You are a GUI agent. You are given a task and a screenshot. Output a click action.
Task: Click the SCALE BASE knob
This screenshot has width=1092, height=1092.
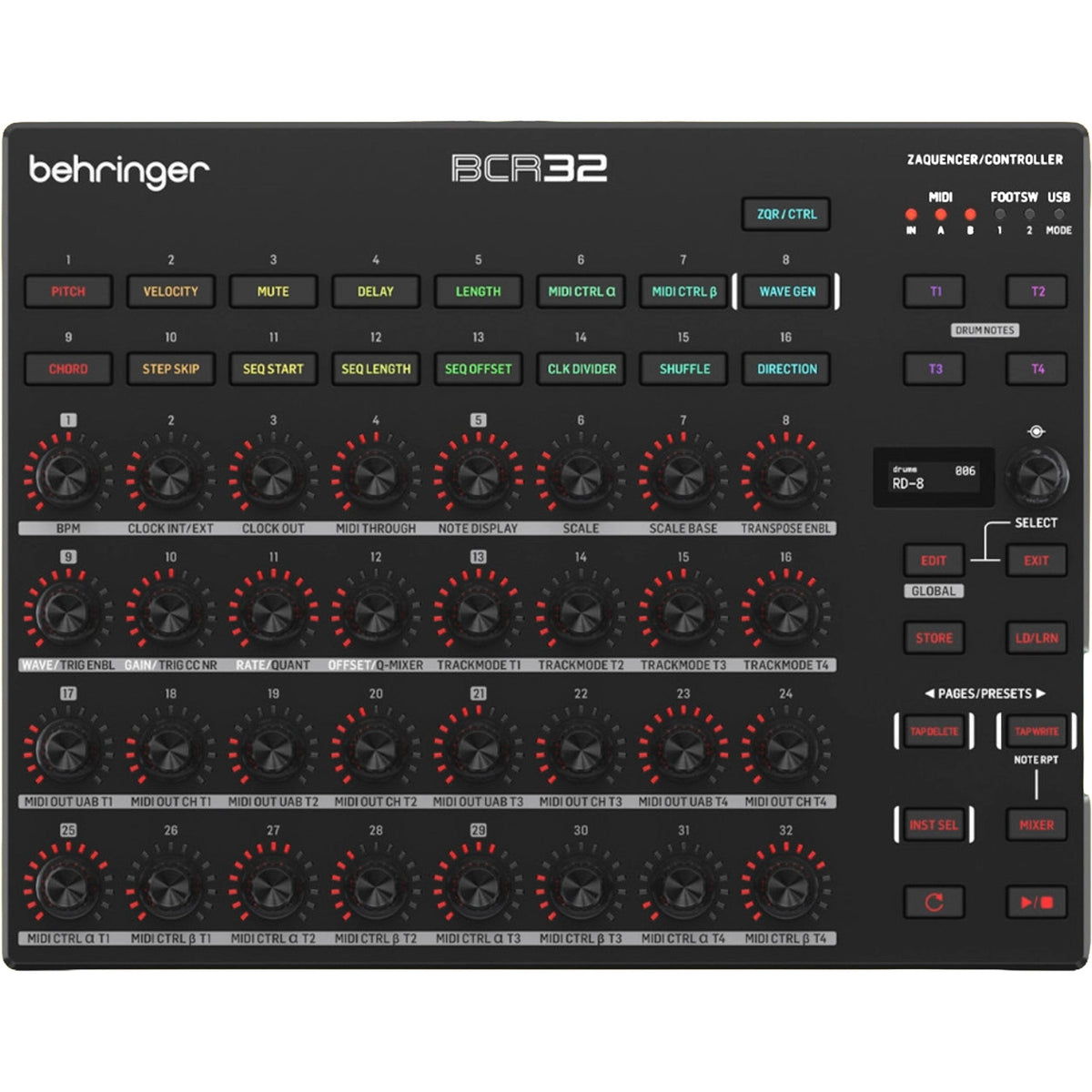[682, 475]
